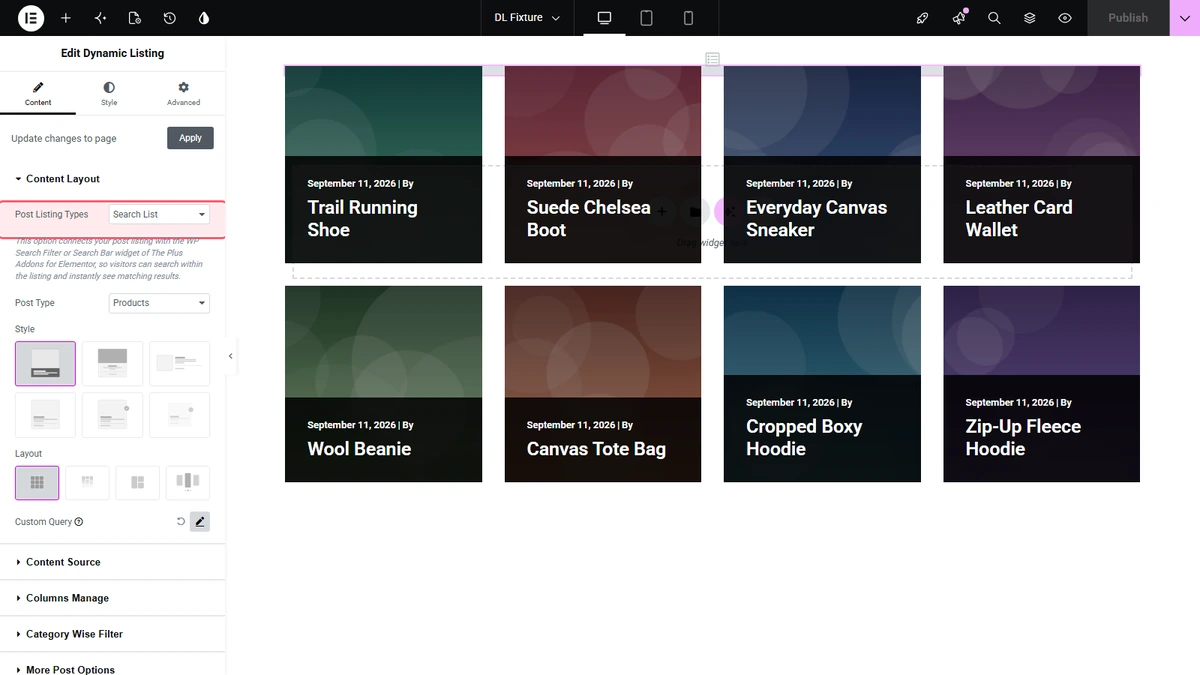Switch to the Style tab
The image size is (1200, 675).
click(x=109, y=94)
